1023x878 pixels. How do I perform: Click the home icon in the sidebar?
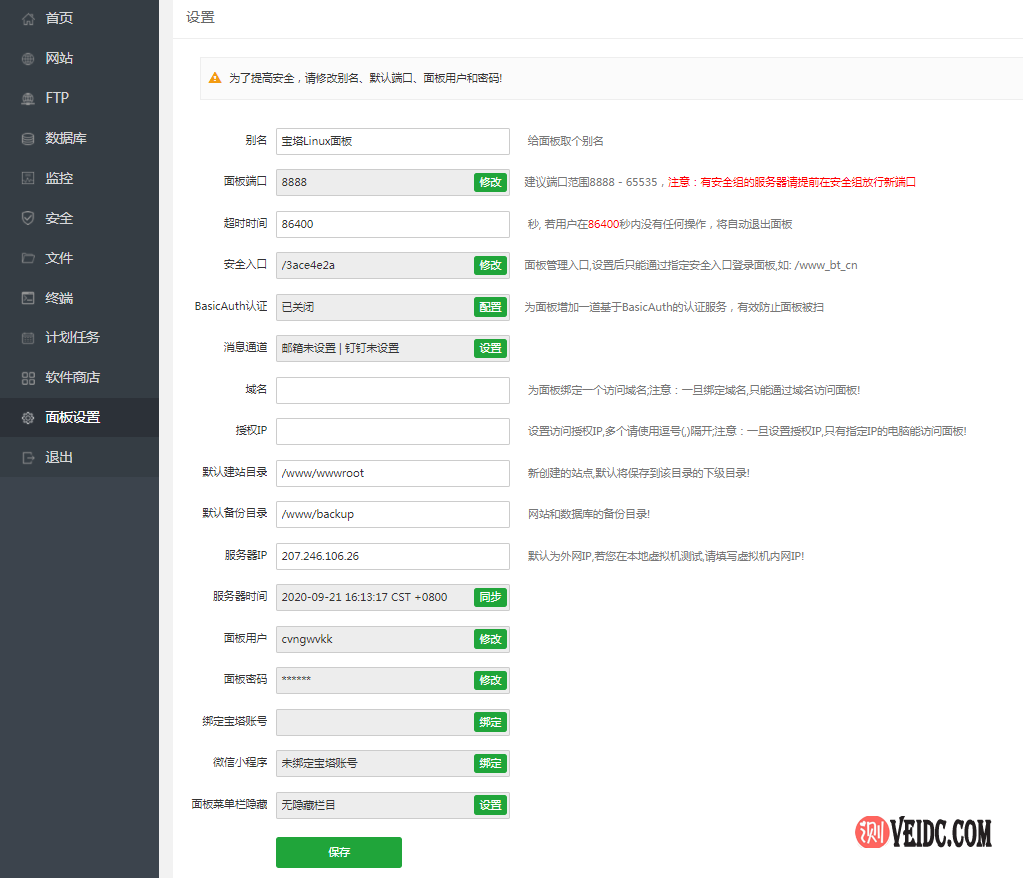point(28,18)
